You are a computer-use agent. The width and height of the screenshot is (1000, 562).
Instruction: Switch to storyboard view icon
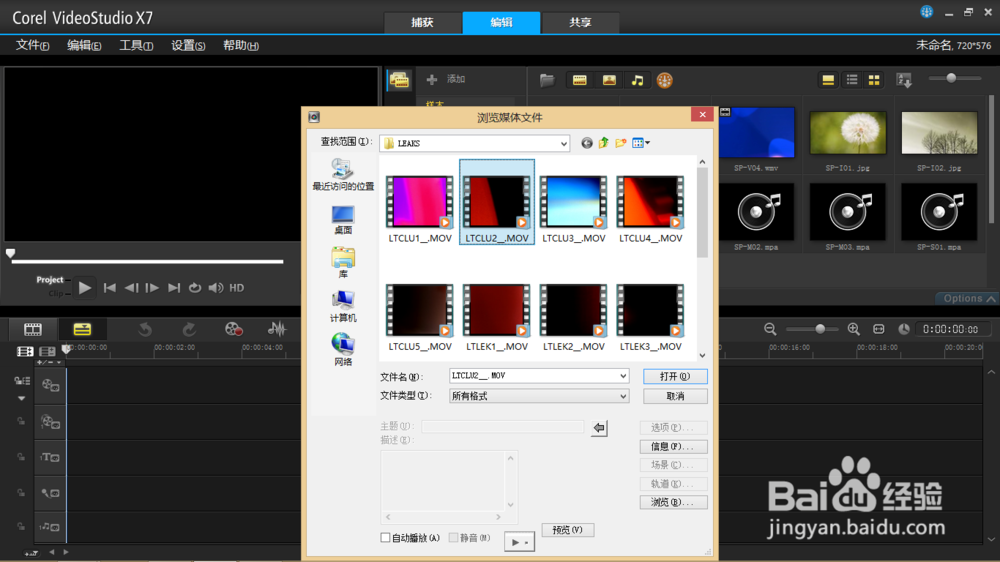pyautogui.click(x=33, y=329)
